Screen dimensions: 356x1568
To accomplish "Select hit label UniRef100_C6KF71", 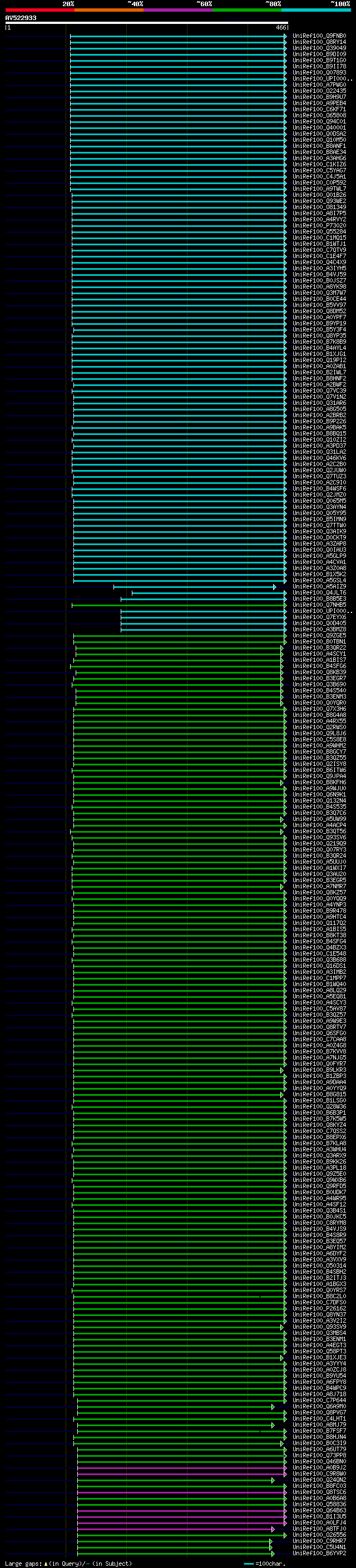I will (319, 110).
